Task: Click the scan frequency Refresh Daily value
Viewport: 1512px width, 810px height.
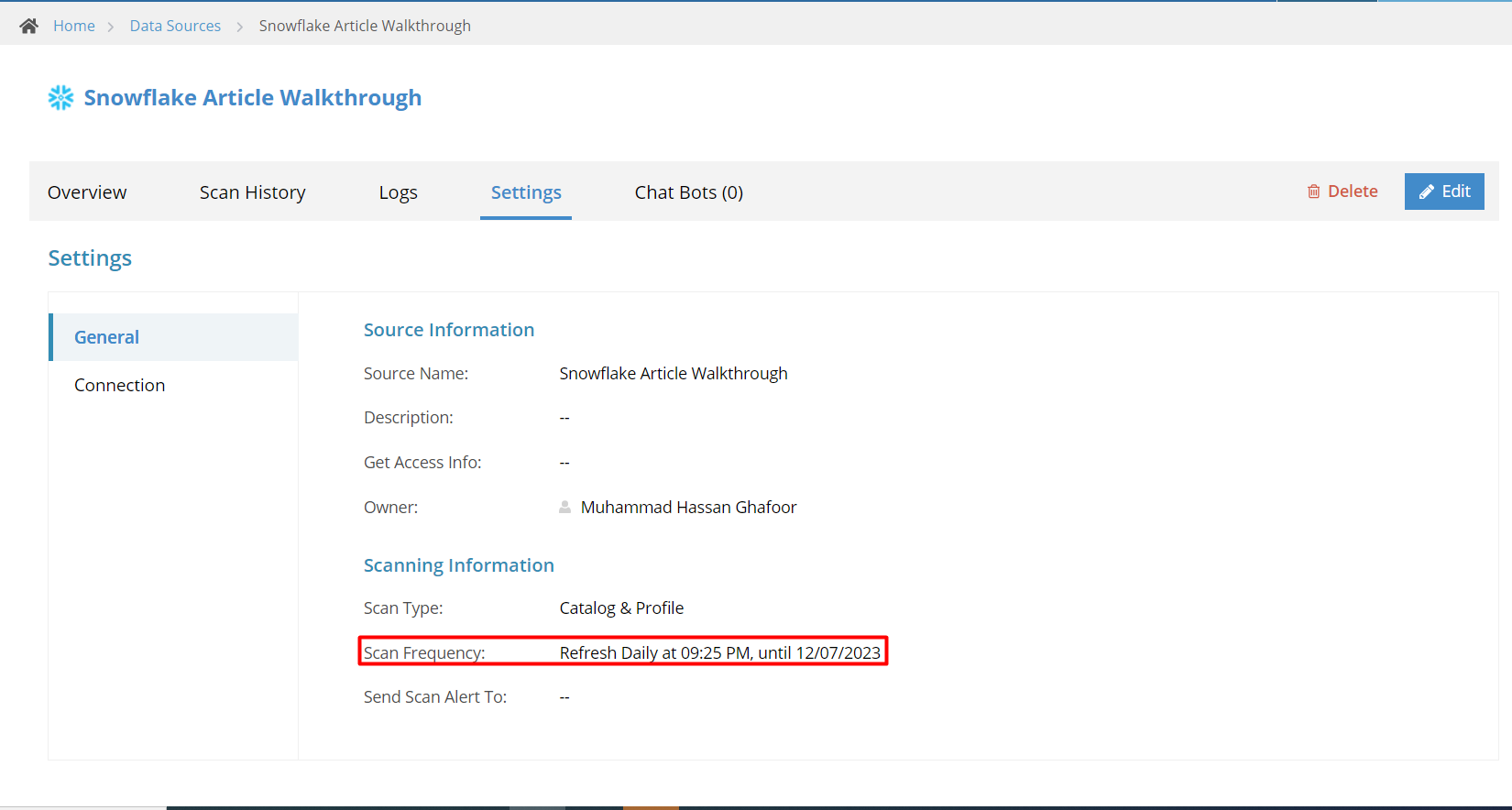Action: 720,652
